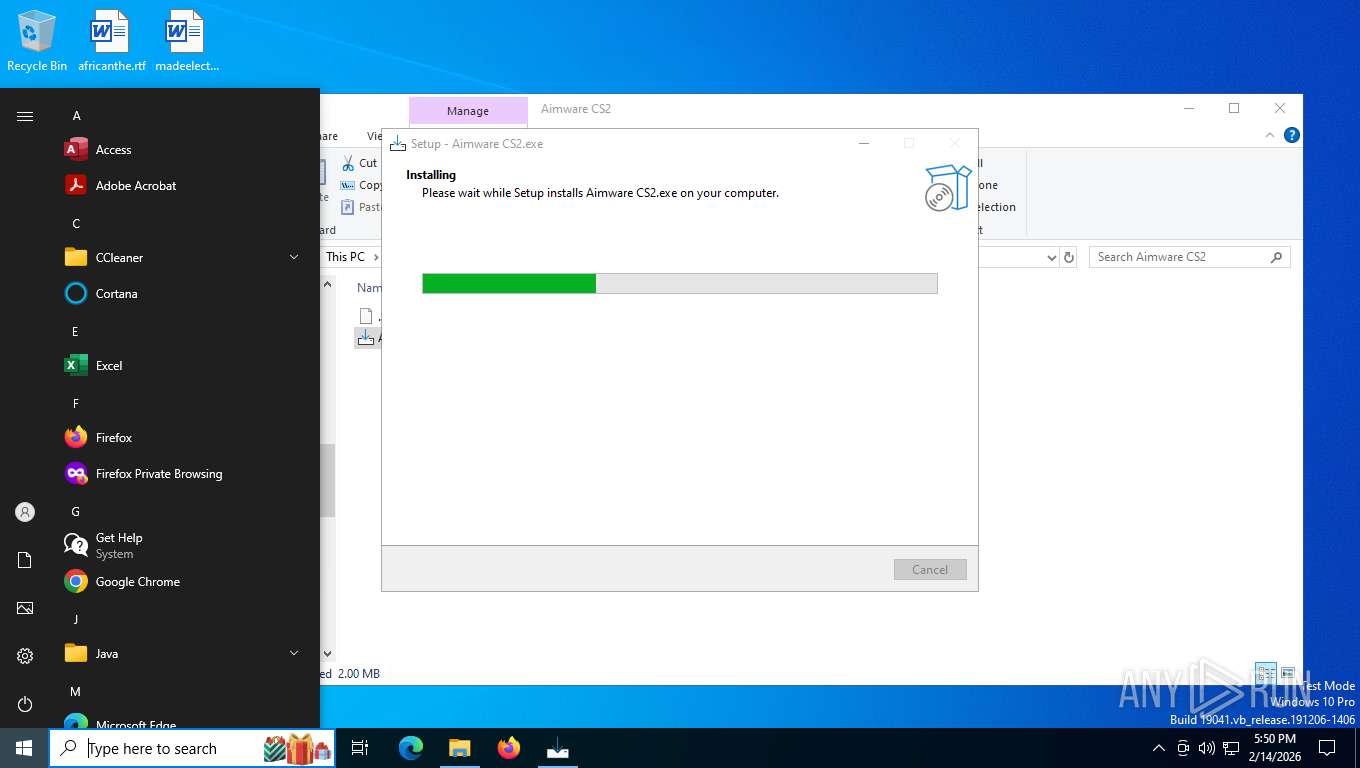Click Cut in Explorer ribbon

tap(360, 163)
